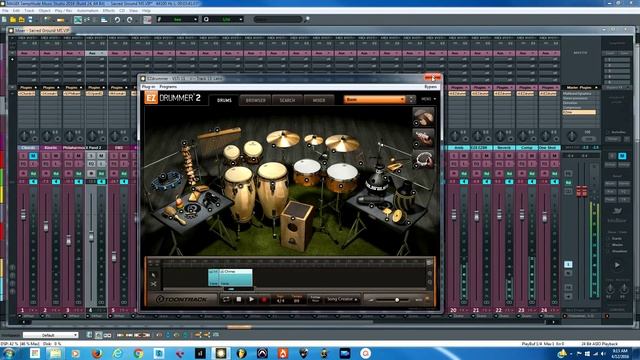Select the pencil tool in EZdrummer song track
640x360 pixels.
tap(154, 275)
